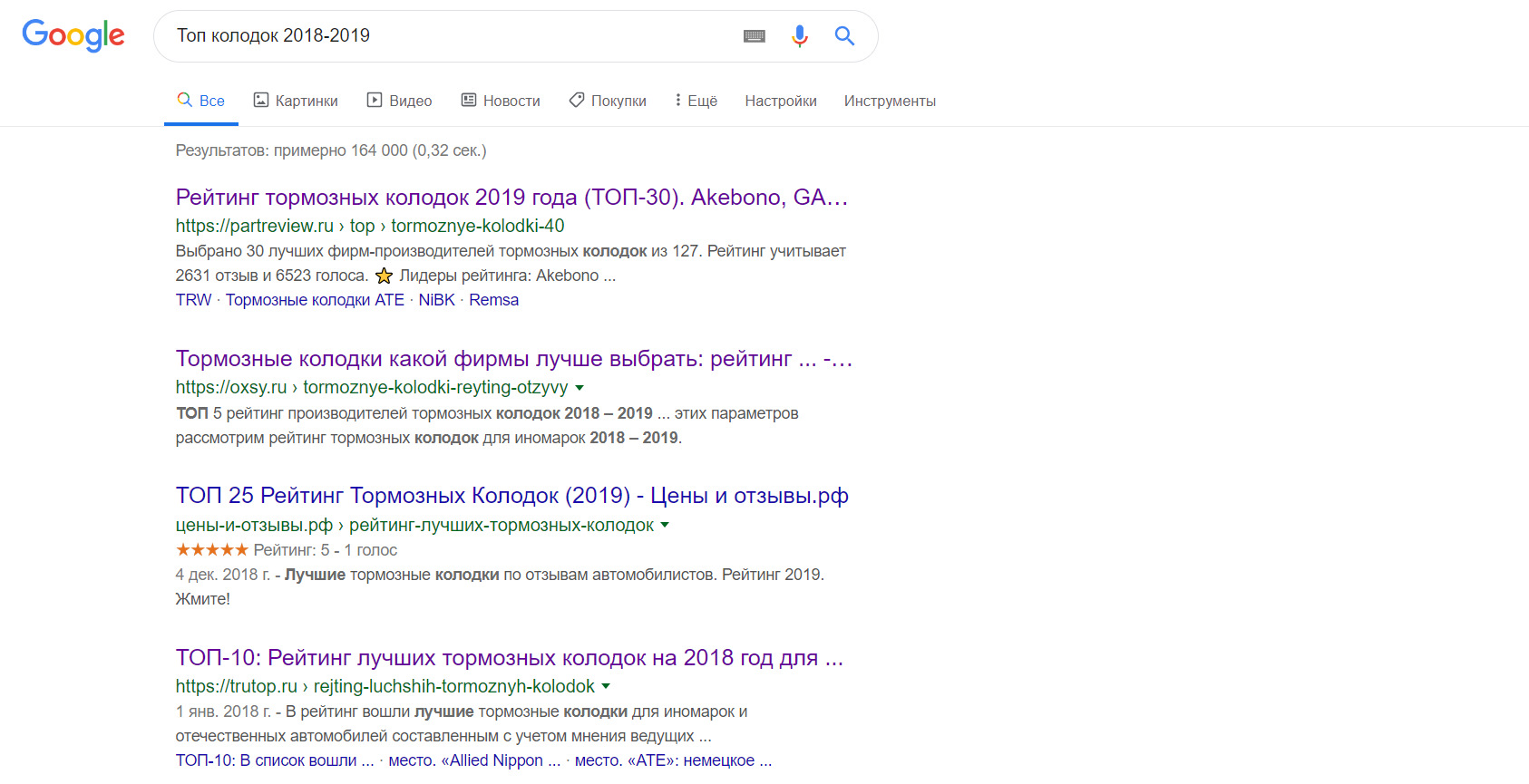Open the Новости news tab
The height and width of the screenshot is (784, 1529).
tap(501, 101)
